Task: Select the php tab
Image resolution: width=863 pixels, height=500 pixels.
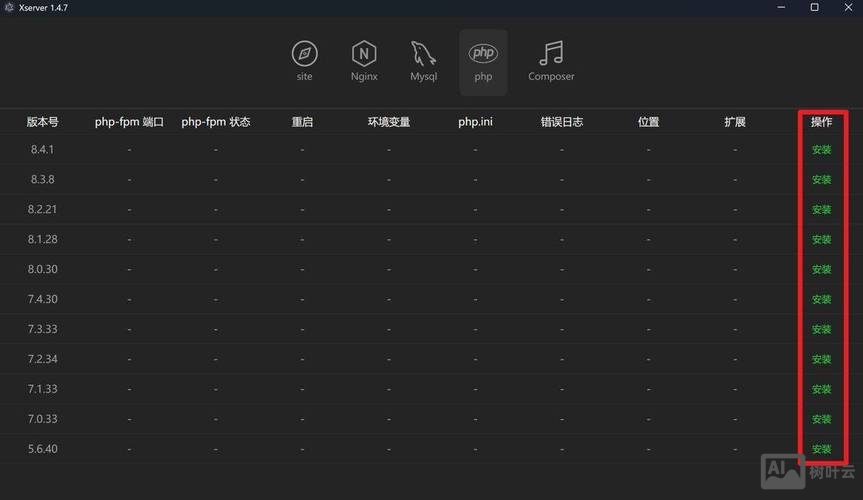Action: [x=483, y=62]
